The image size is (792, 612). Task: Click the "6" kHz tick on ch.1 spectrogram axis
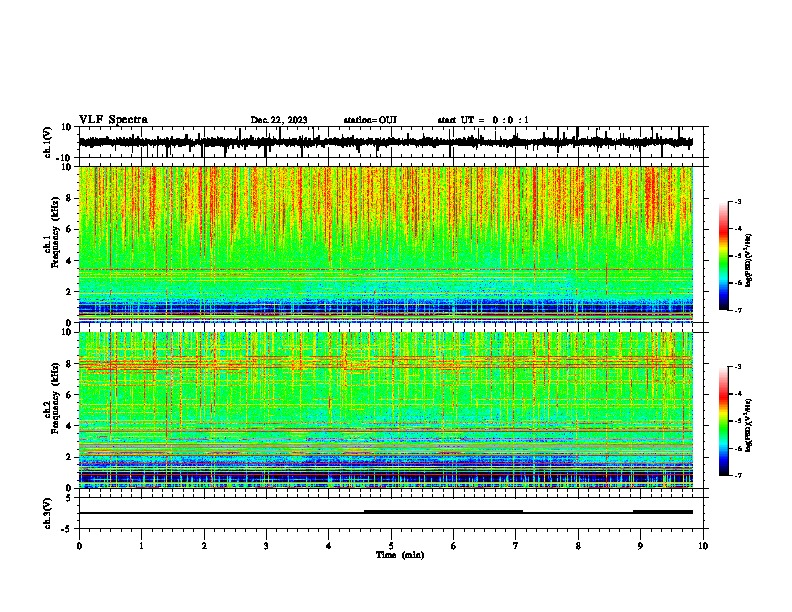(x=70, y=230)
